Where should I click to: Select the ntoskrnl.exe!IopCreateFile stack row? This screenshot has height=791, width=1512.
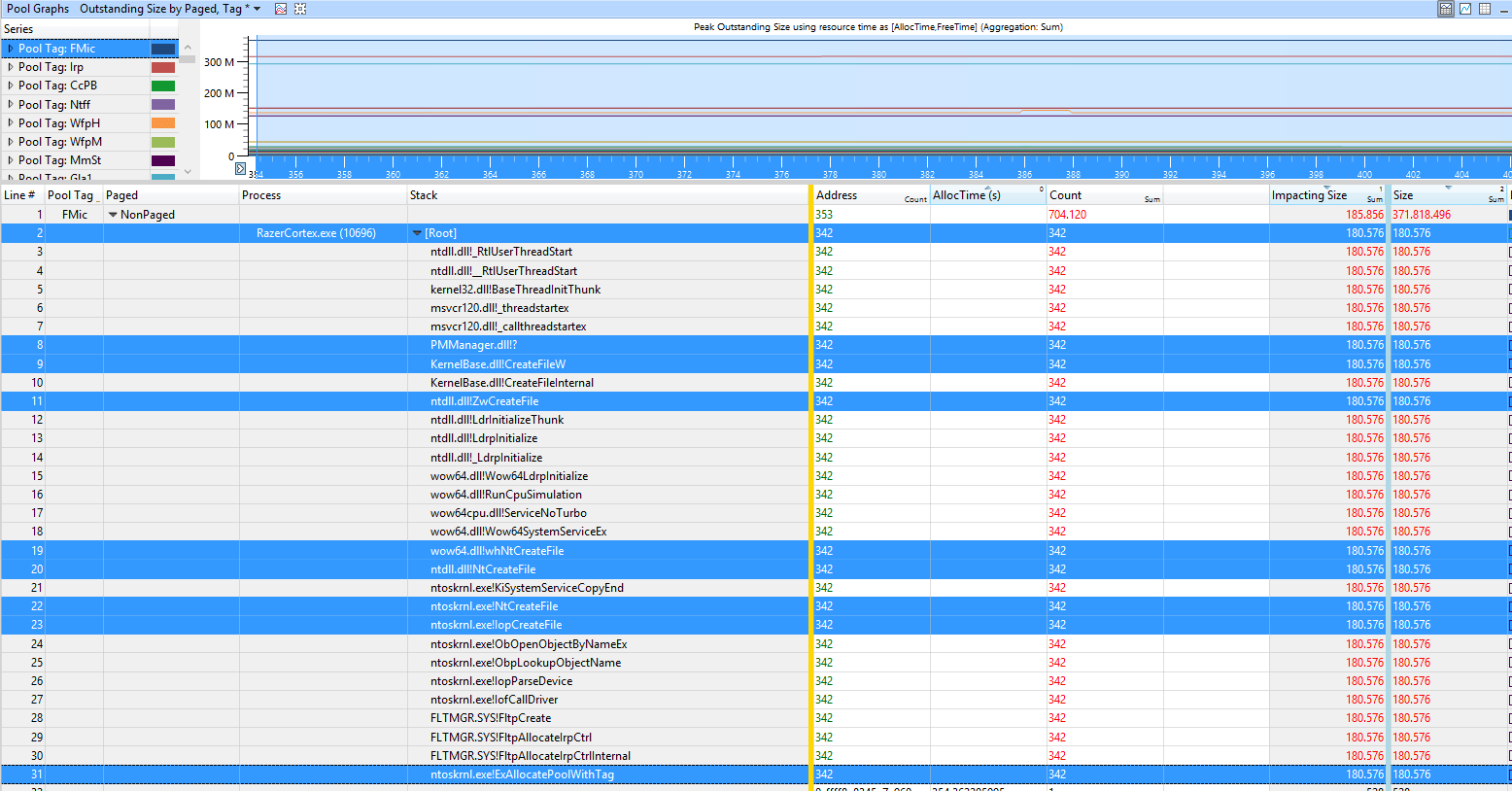coord(496,625)
